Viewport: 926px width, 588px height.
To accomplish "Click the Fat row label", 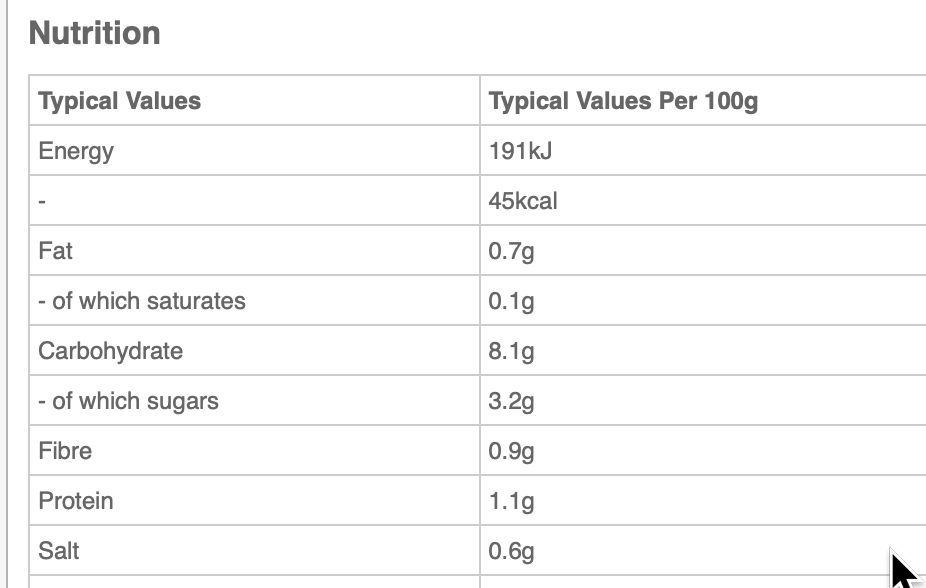I will (x=56, y=251).
